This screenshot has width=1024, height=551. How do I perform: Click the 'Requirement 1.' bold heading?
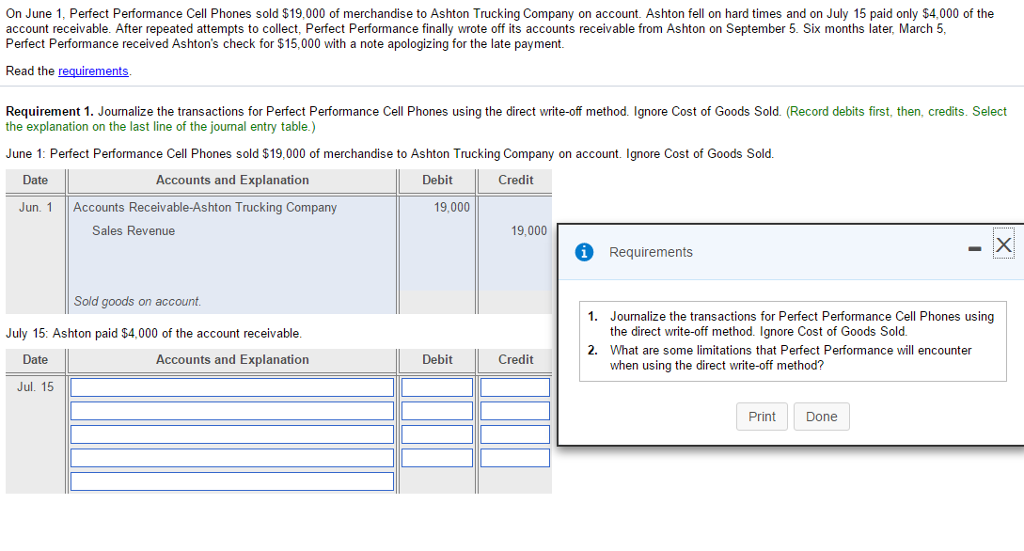click(x=50, y=112)
